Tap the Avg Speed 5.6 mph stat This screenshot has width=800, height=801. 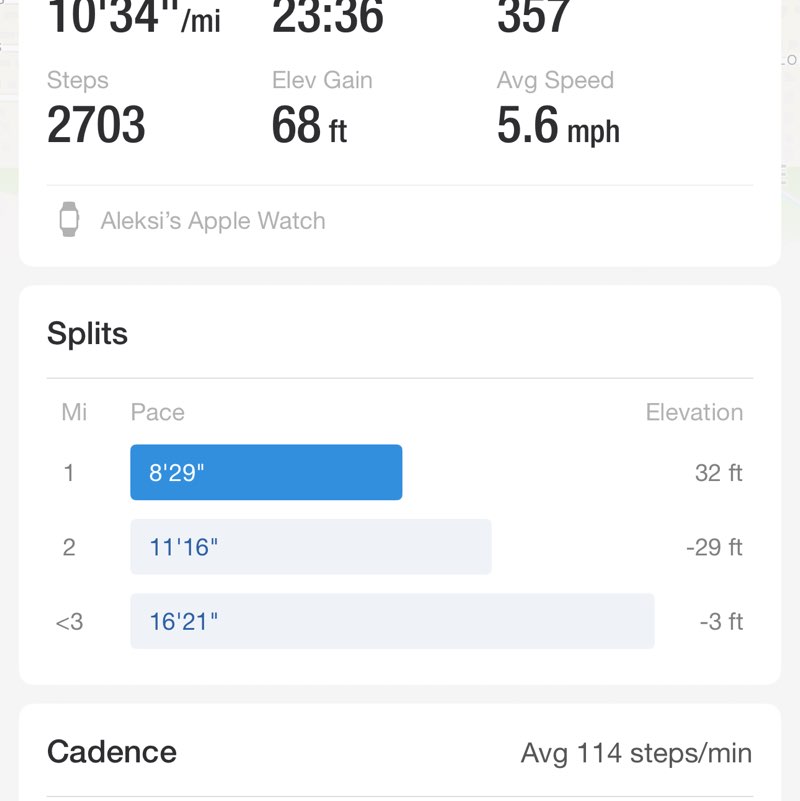click(558, 125)
